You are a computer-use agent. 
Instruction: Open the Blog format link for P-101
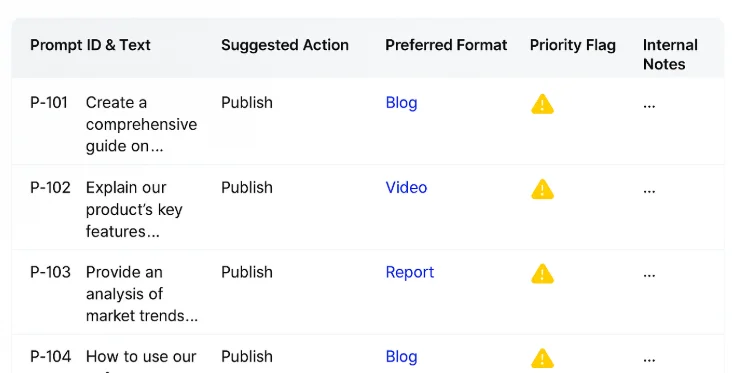tap(401, 103)
